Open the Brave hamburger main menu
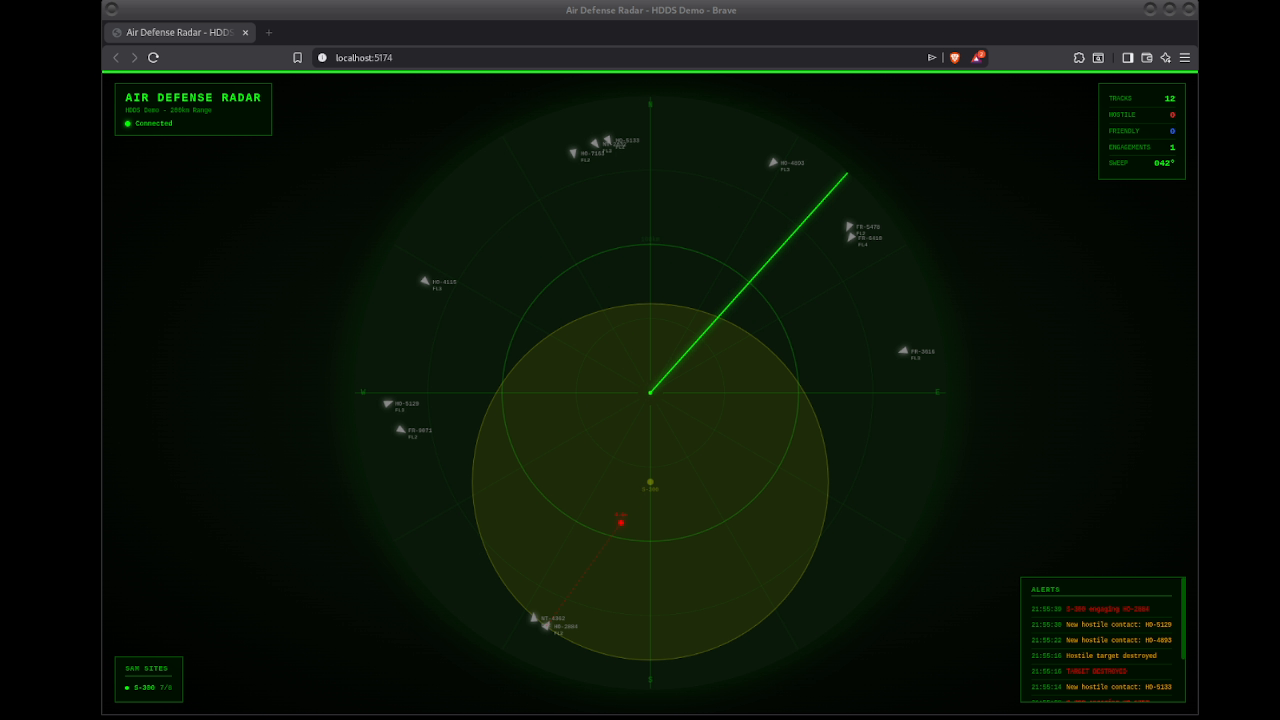The height and width of the screenshot is (720, 1280). point(1185,58)
